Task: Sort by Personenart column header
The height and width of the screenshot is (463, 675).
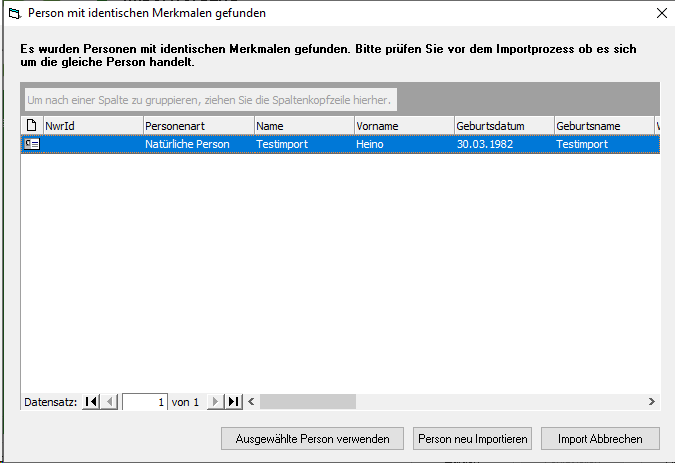Action: pyautogui.click(x=197, y=126)
